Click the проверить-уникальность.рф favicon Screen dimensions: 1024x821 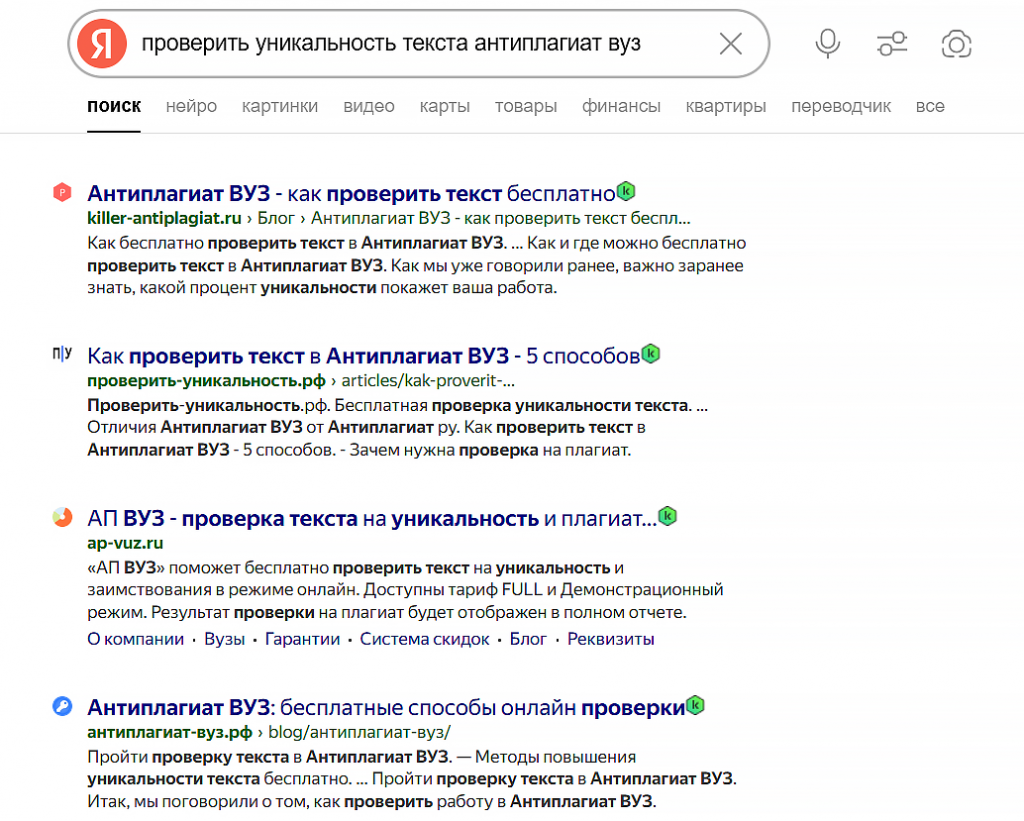62,354
